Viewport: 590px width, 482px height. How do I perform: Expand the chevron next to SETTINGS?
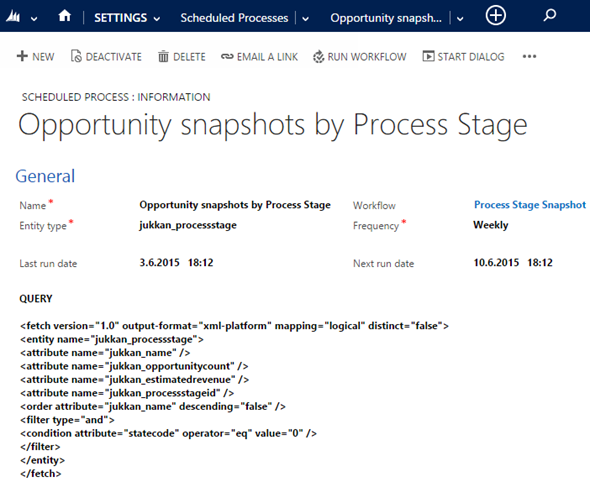157,18
